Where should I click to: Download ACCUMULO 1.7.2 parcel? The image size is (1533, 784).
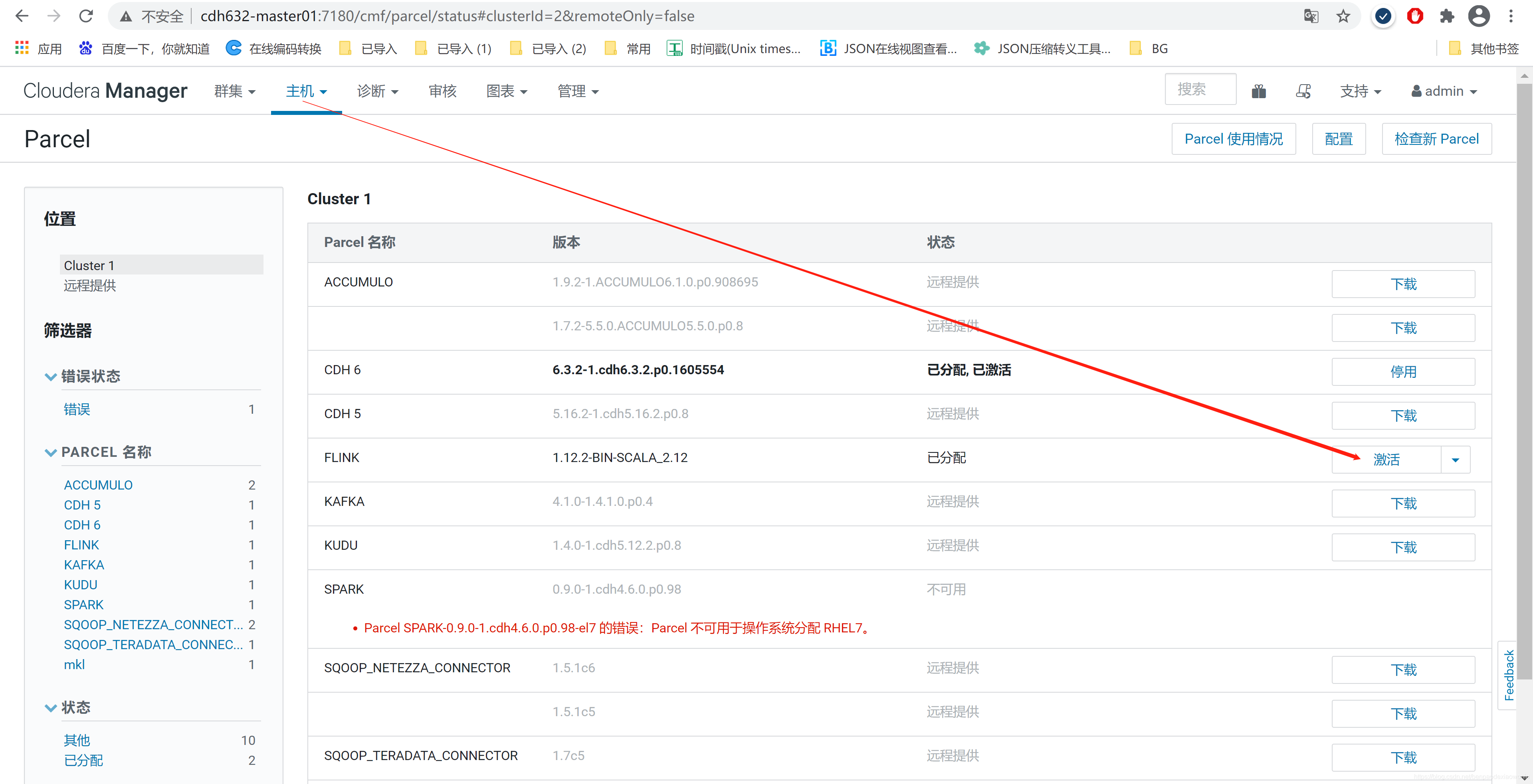point(1403,328)
